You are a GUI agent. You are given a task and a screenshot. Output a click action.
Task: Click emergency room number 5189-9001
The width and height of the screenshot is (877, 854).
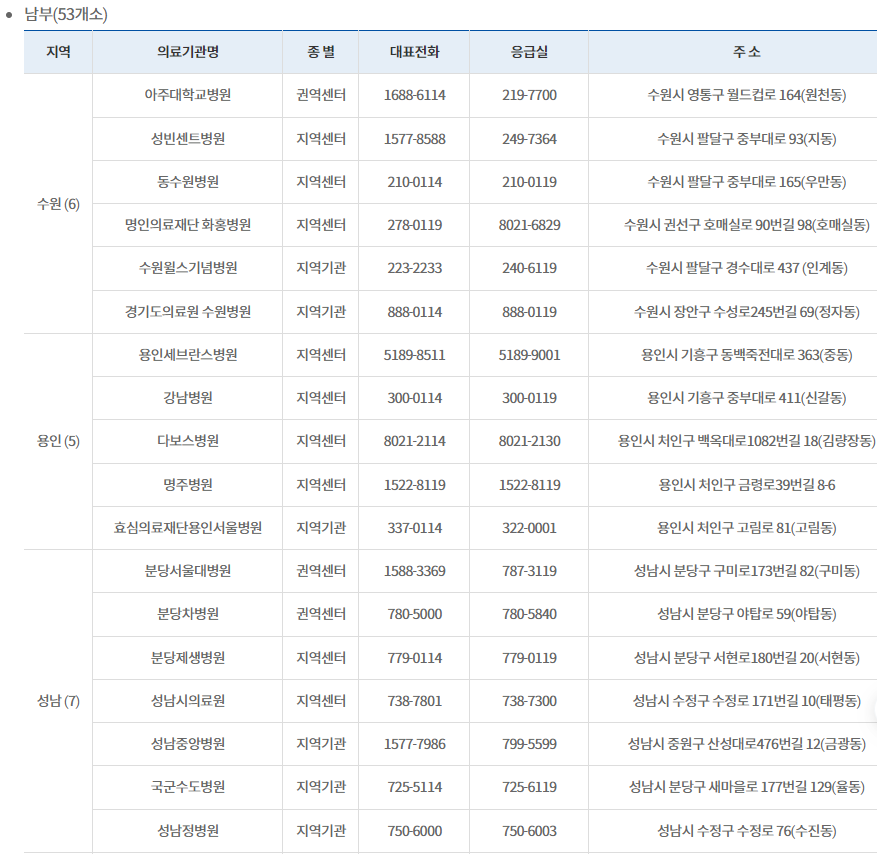point(529,355)
